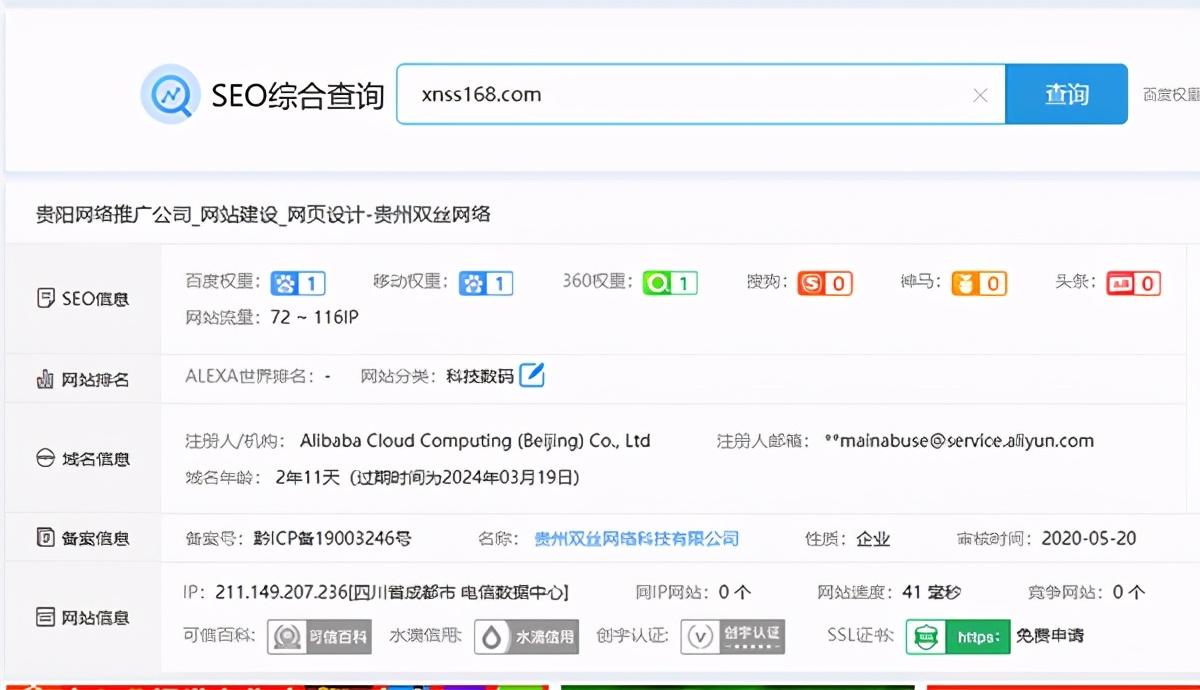Click the 科技数码 site category text
Viewport: 1200px width, 690px height.
click(480, 376)
